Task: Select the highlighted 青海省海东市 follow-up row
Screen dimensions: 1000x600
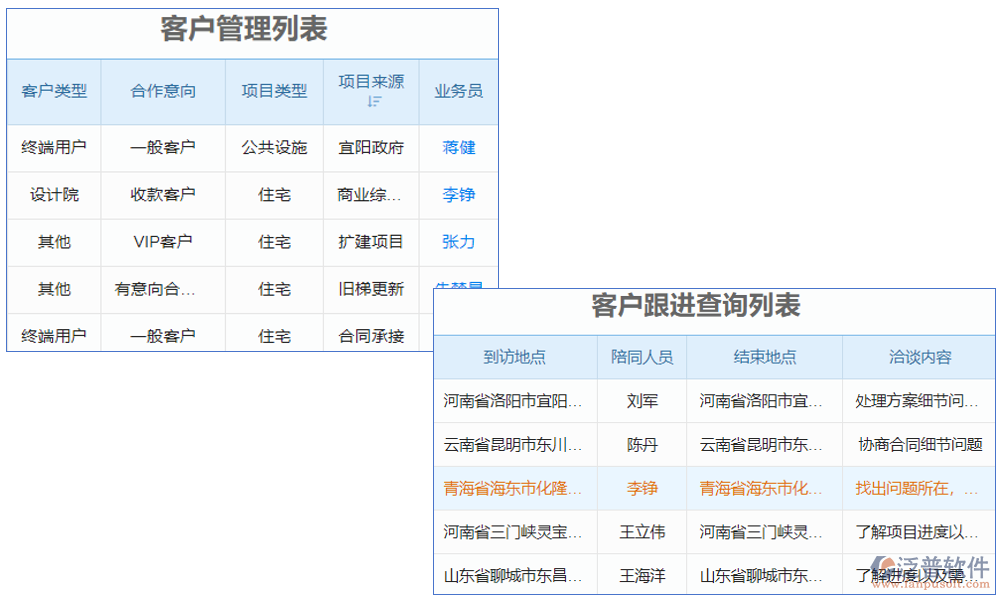Action: coord(713,489)
